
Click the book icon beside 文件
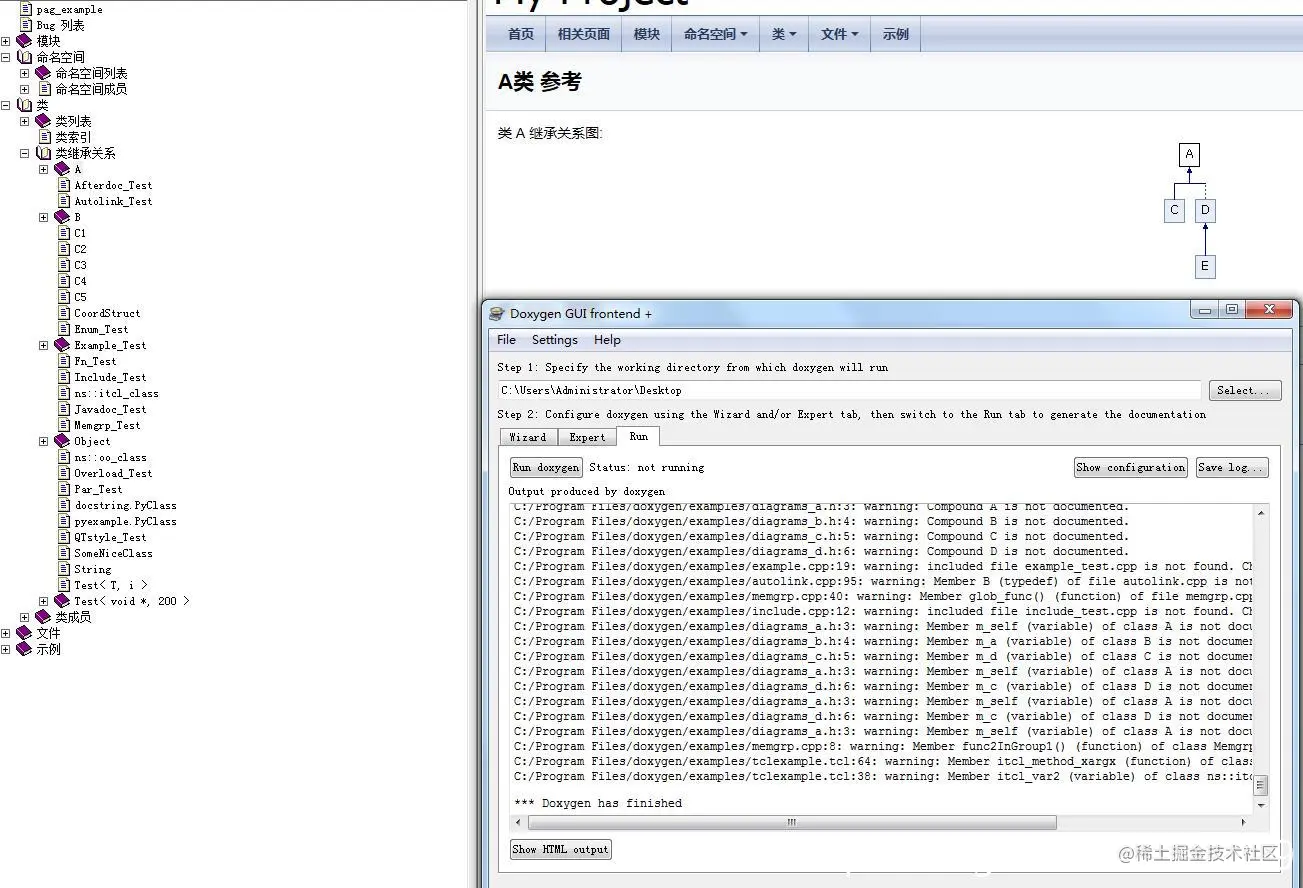click(x=25, y=633)
